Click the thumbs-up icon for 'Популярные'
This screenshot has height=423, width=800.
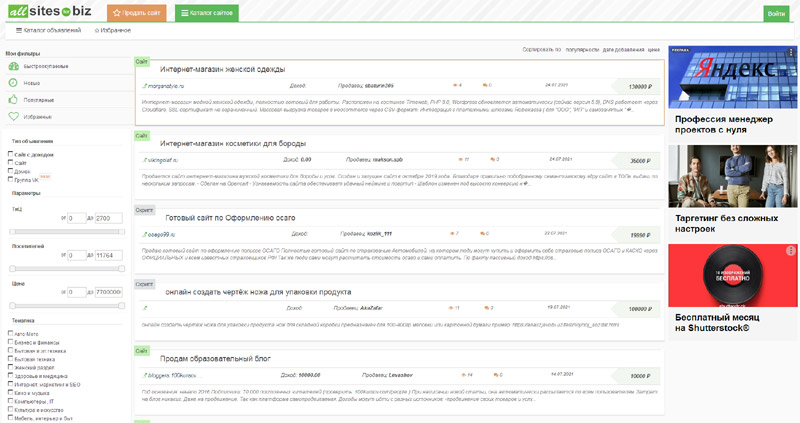tap(13, 99)
